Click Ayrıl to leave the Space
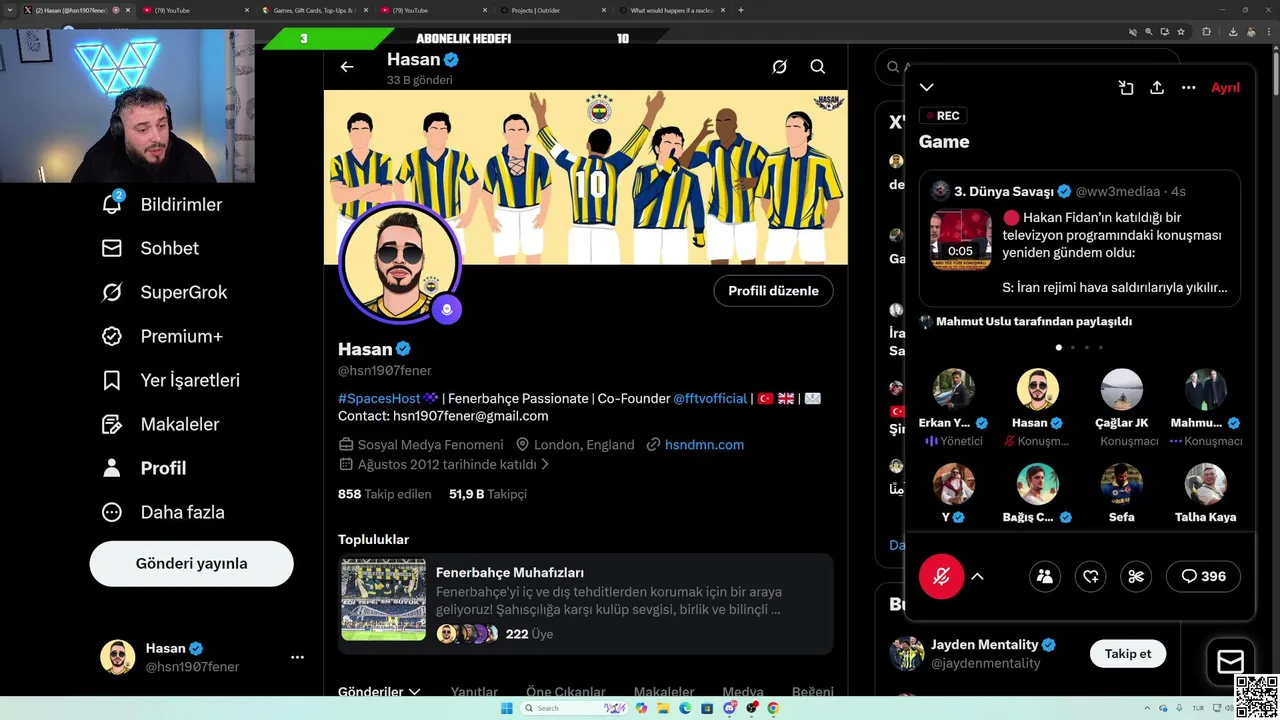 [x=1225, y=88]
